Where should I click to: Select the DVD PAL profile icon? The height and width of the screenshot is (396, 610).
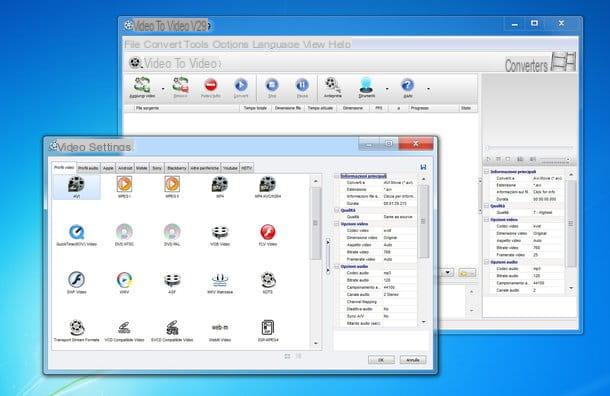(172, 232)
